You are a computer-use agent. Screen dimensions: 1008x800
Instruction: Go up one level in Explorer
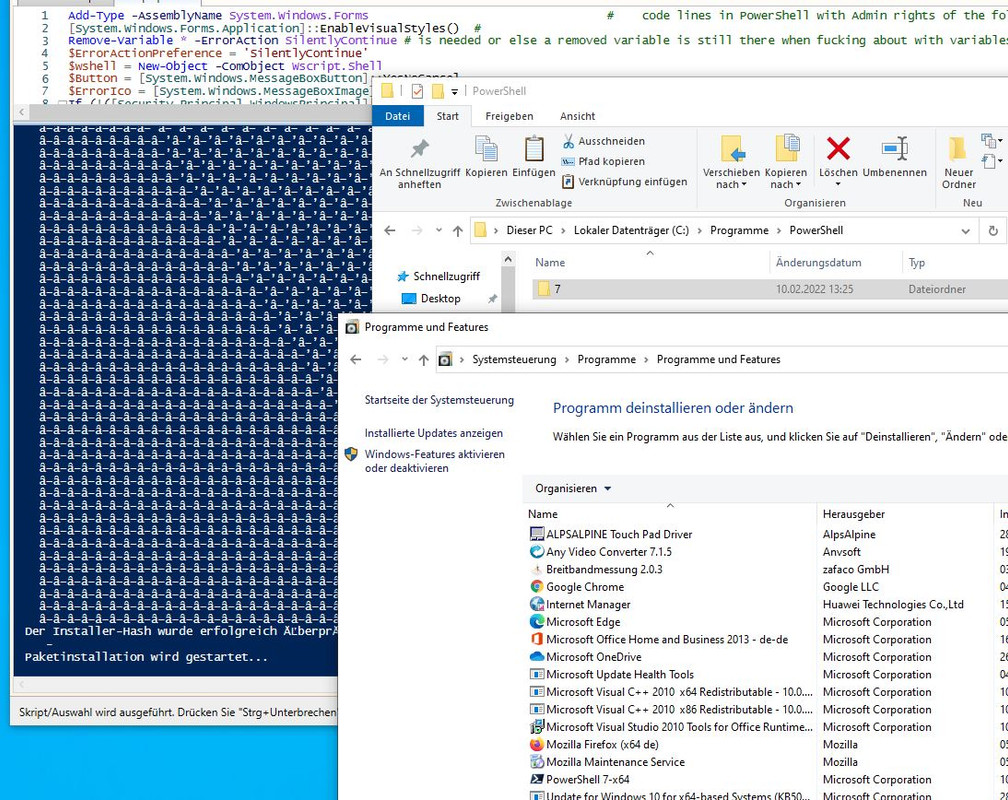pos(457,230)
